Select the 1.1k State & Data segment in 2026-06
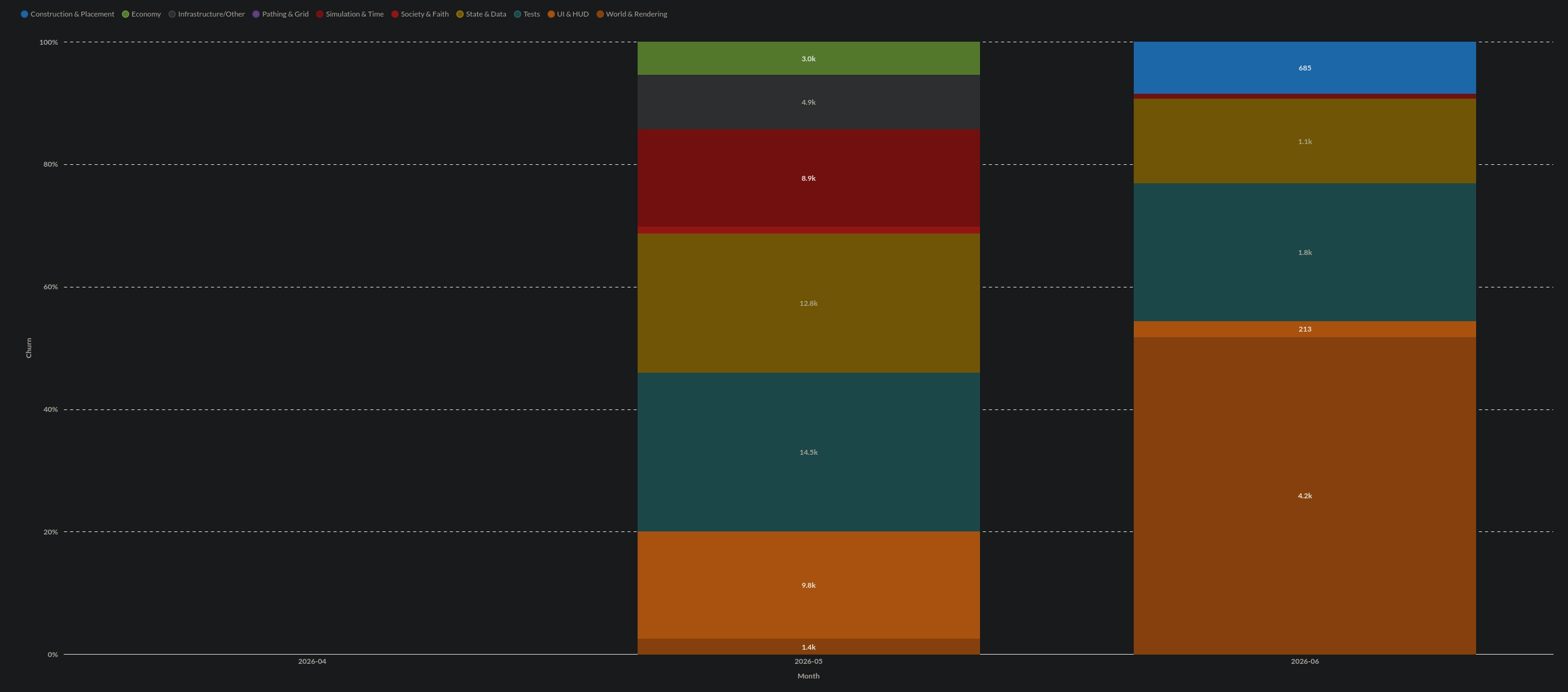Screen dimensions: 1568x692 tap(1305, 141)
